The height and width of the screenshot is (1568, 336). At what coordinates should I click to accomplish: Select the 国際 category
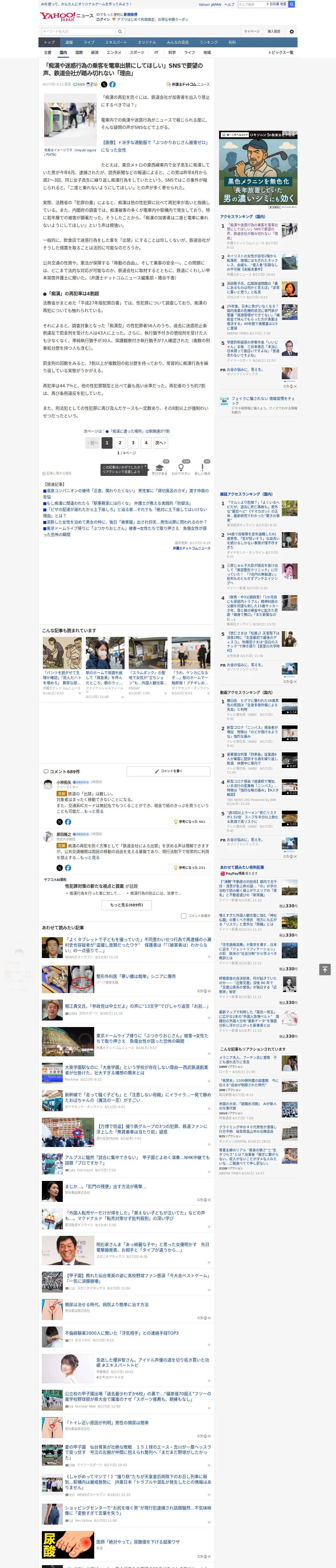coord(79,52)
